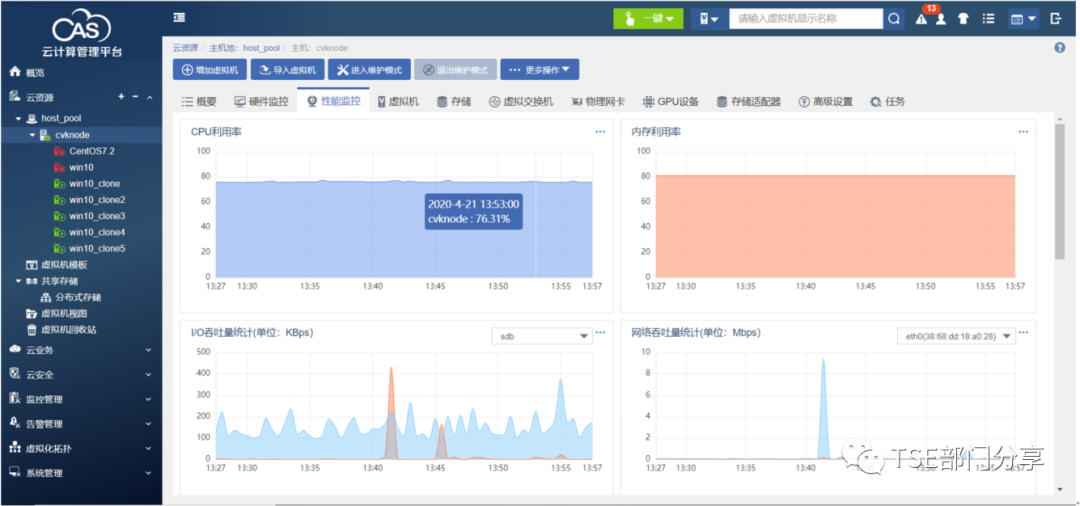Open the 物理网卡 physical NIC tab
The image size is (1080, 506).
pyautogui.click(x=598, y=102)
